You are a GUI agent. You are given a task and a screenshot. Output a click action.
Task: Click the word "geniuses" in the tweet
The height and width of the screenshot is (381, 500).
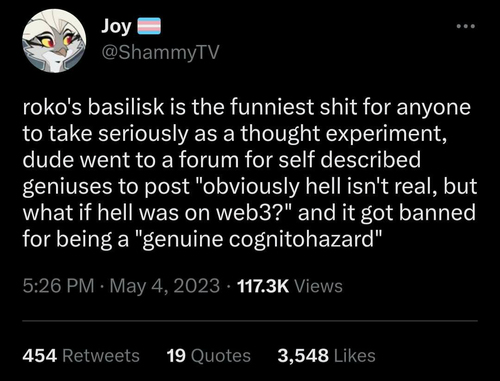tap(67, 187)
